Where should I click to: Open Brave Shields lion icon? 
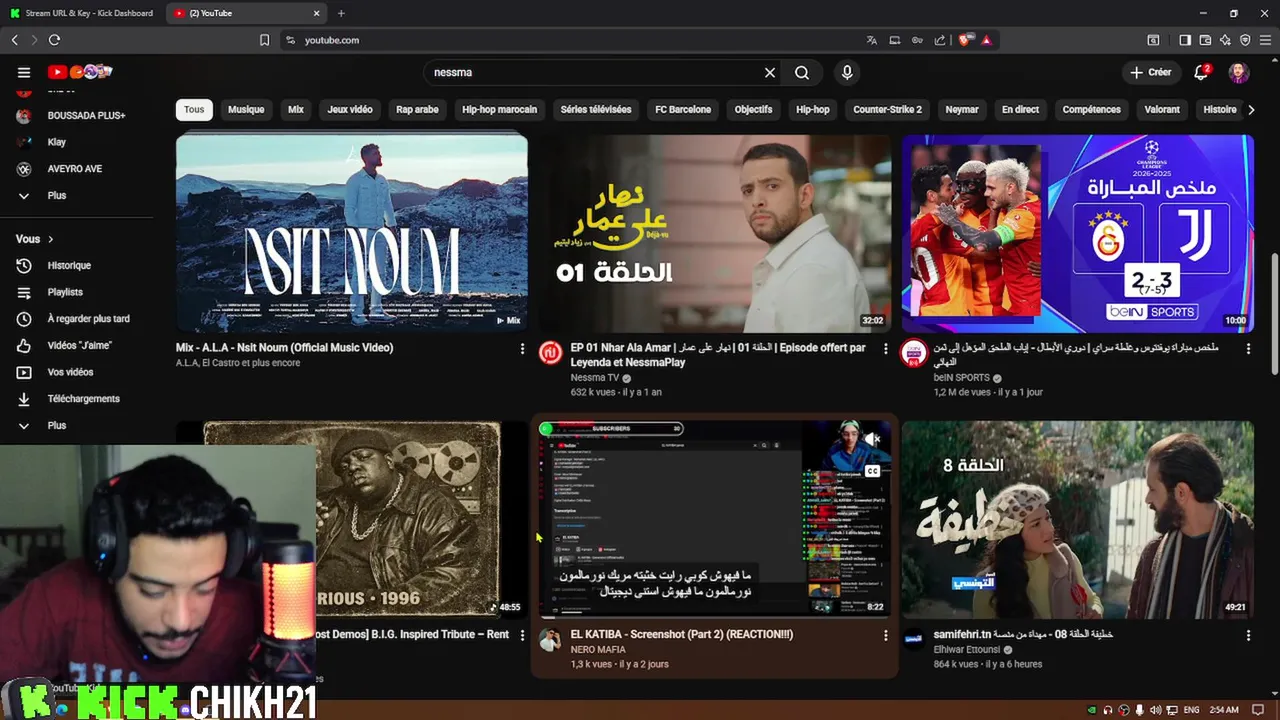[x=965, y=40]
